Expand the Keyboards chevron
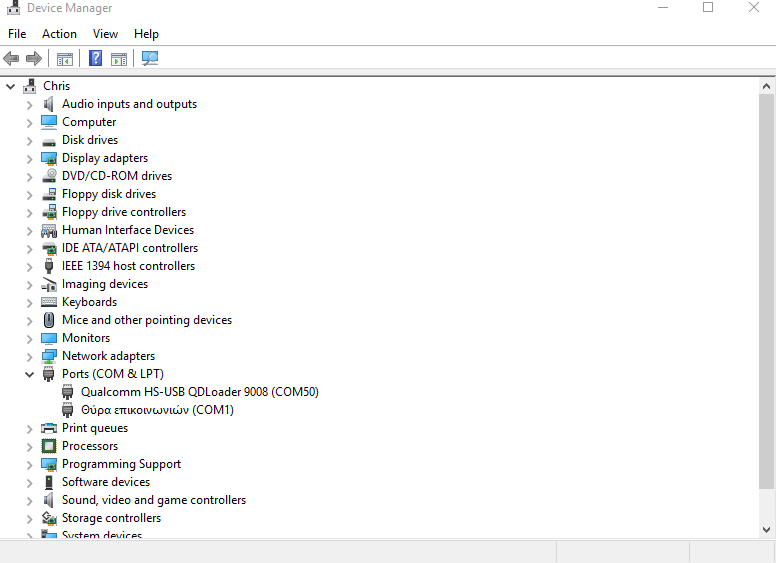The width and height of the screenshot is (776, 563). click(x=29, y=303)
